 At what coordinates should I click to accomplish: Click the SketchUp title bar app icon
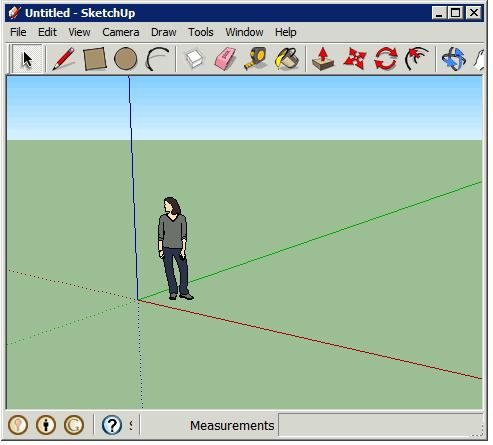[15, 13]
